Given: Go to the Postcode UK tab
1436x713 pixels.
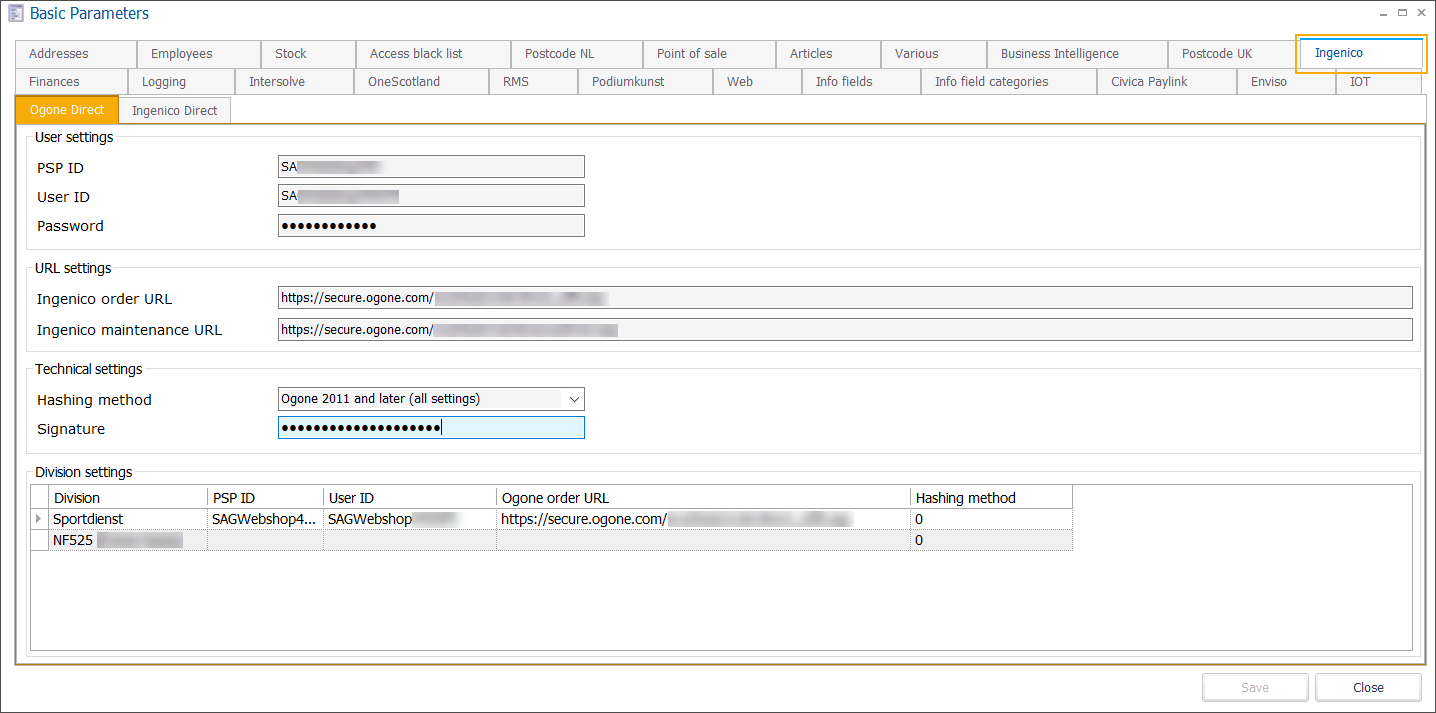Looking at the screenshot, I should 1228,54.
